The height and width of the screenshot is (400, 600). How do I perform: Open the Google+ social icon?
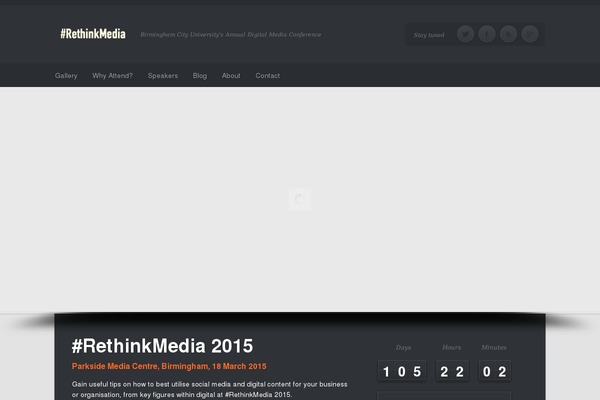(x=530, y=34)
